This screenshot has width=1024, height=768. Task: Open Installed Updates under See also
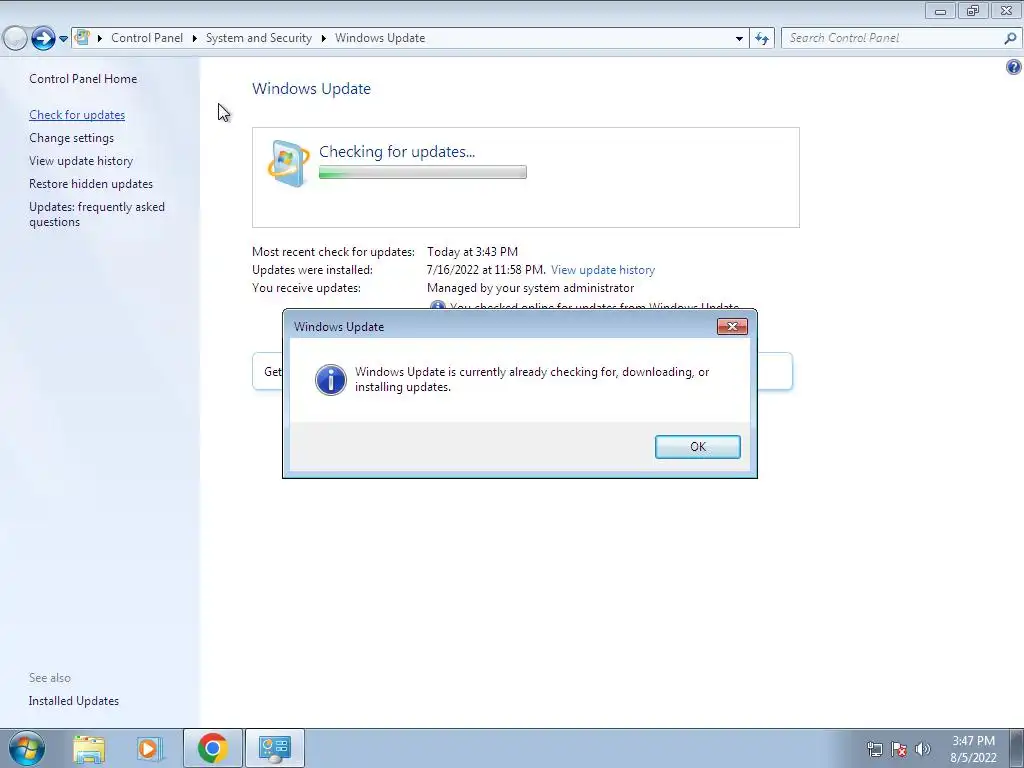click(x=74, y=701)
